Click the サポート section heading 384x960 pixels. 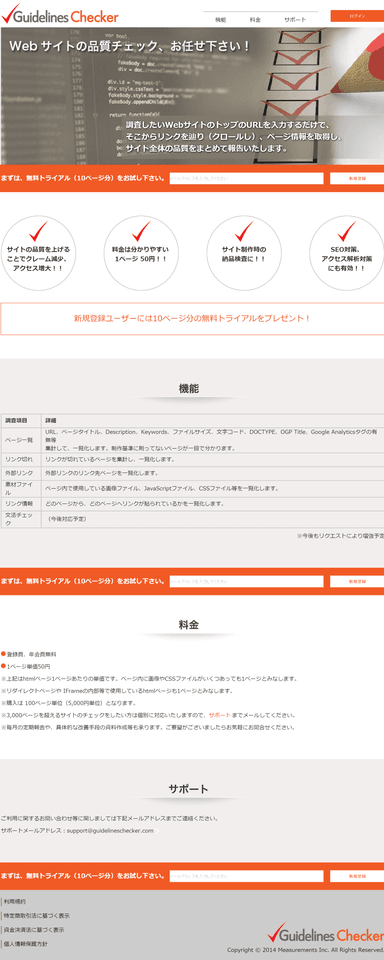click(189, 789)
